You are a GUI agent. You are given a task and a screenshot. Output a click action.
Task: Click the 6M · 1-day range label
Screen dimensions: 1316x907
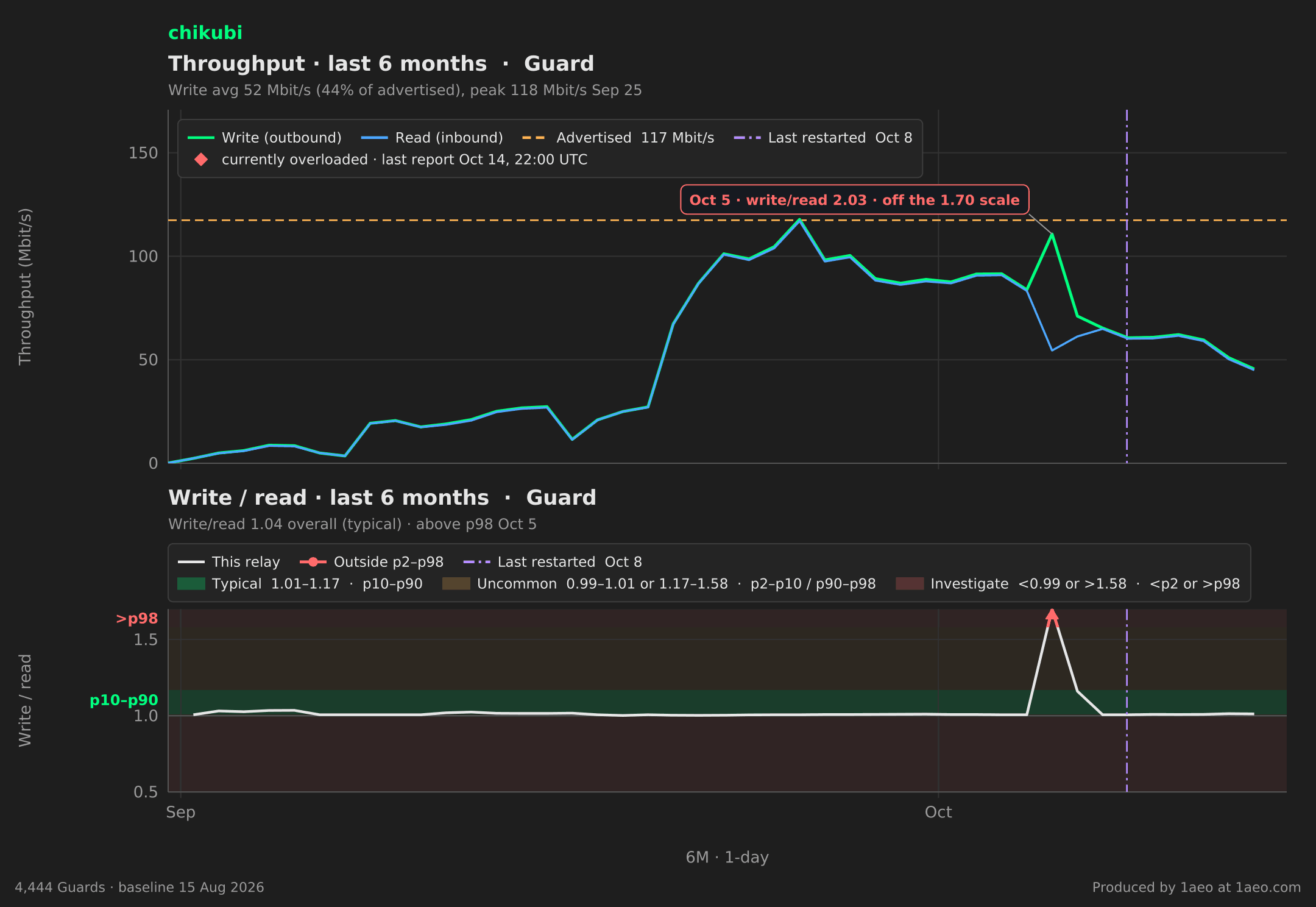(727, 858)
